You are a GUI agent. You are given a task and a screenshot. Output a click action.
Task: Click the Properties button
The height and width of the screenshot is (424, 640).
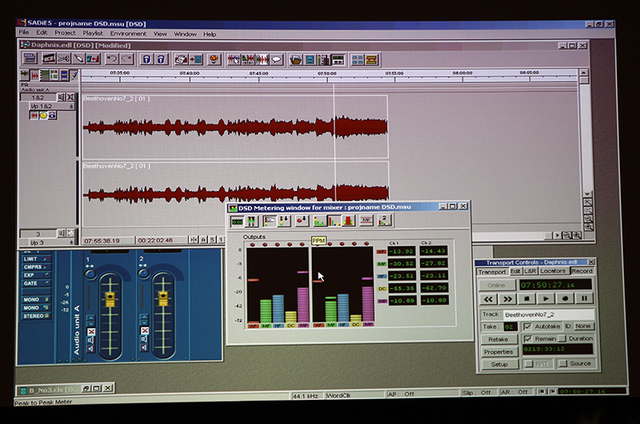point(498,352)
